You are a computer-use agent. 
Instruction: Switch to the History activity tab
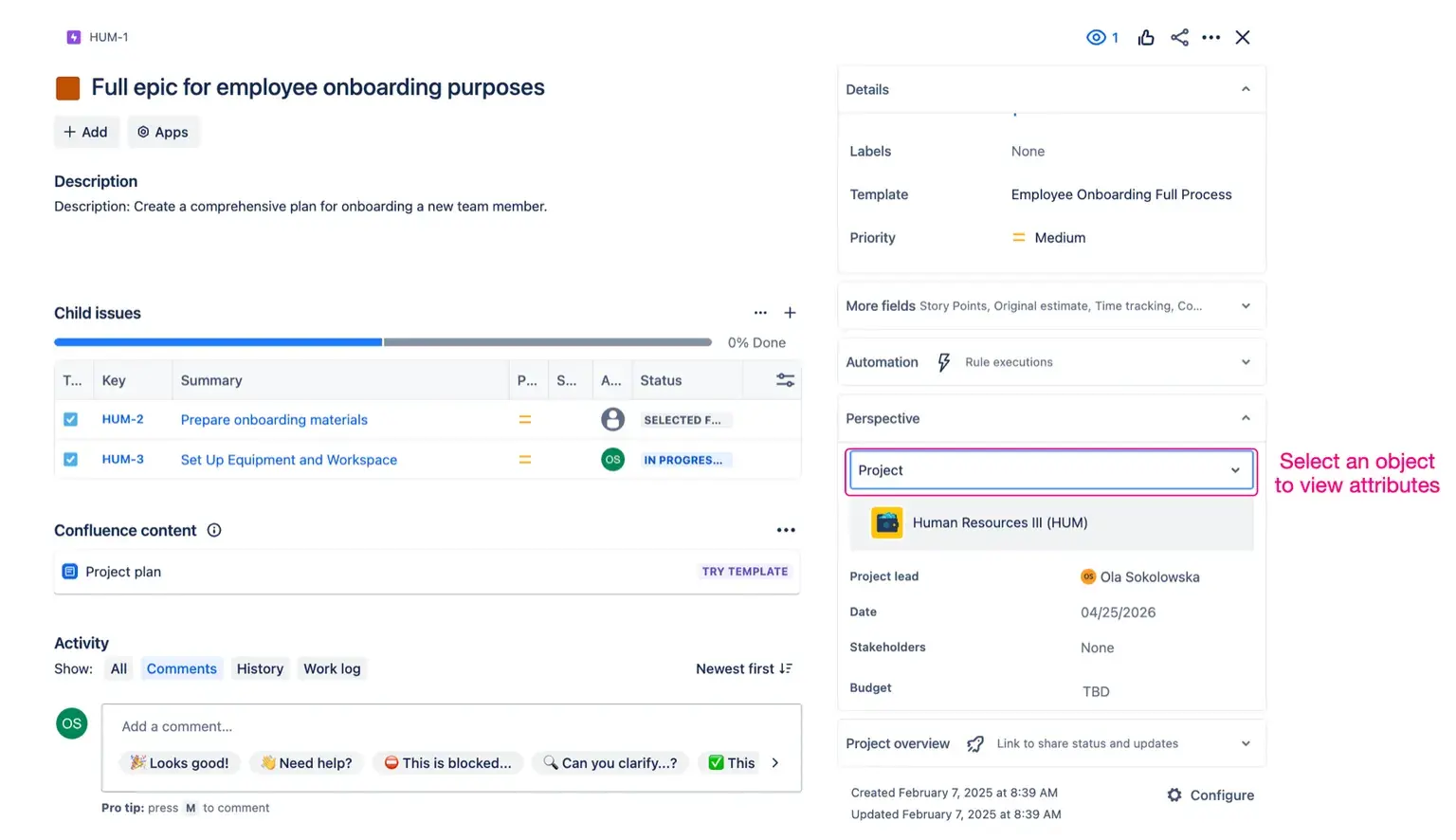(x=260, y=668)
